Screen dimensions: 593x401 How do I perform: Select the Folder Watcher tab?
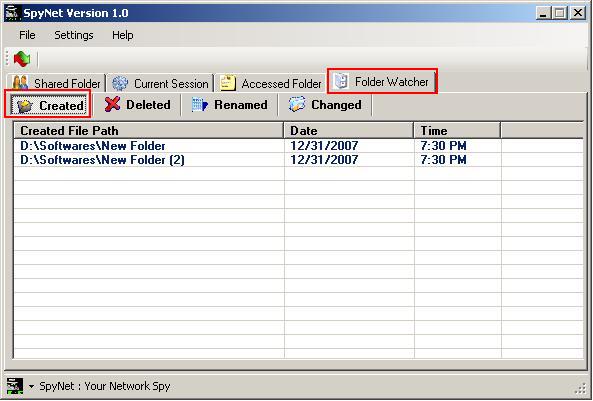(382, 81)
